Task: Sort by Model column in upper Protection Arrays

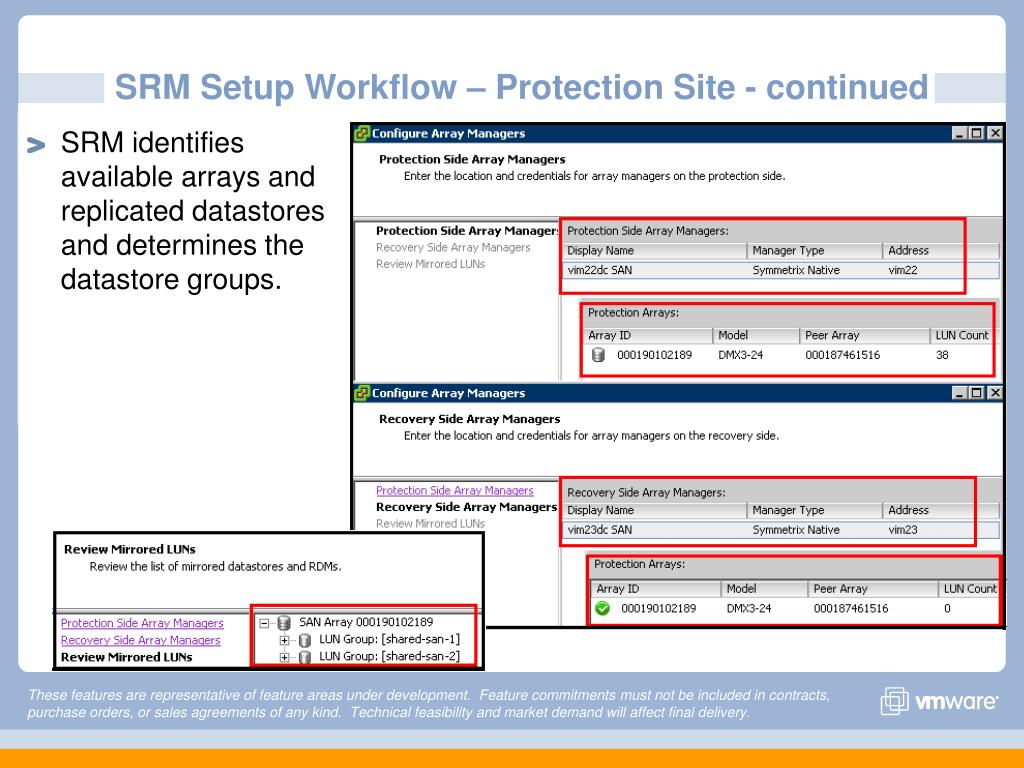Action: click(x=756, y=336)
